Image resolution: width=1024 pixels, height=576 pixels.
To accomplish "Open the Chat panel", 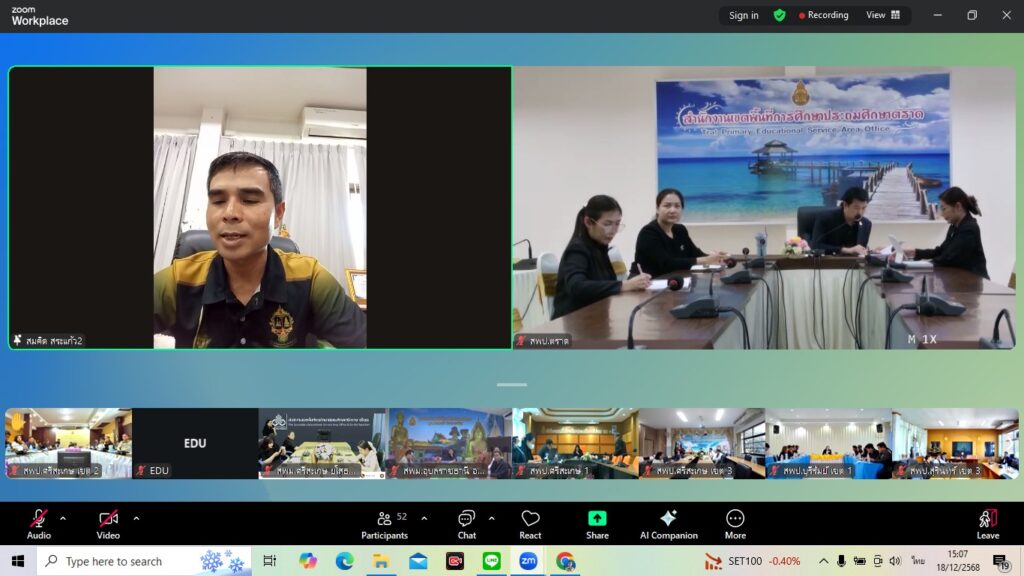I will point(467,523).
